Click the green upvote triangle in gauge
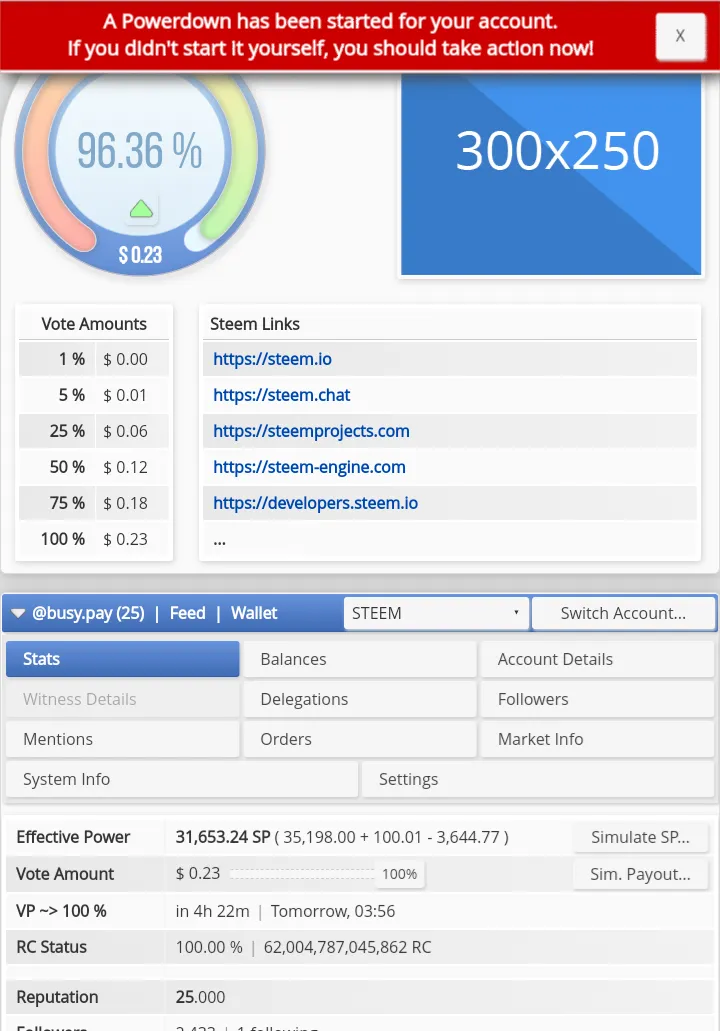Viewport: 720px width, 1031px height. click(141, 210)
